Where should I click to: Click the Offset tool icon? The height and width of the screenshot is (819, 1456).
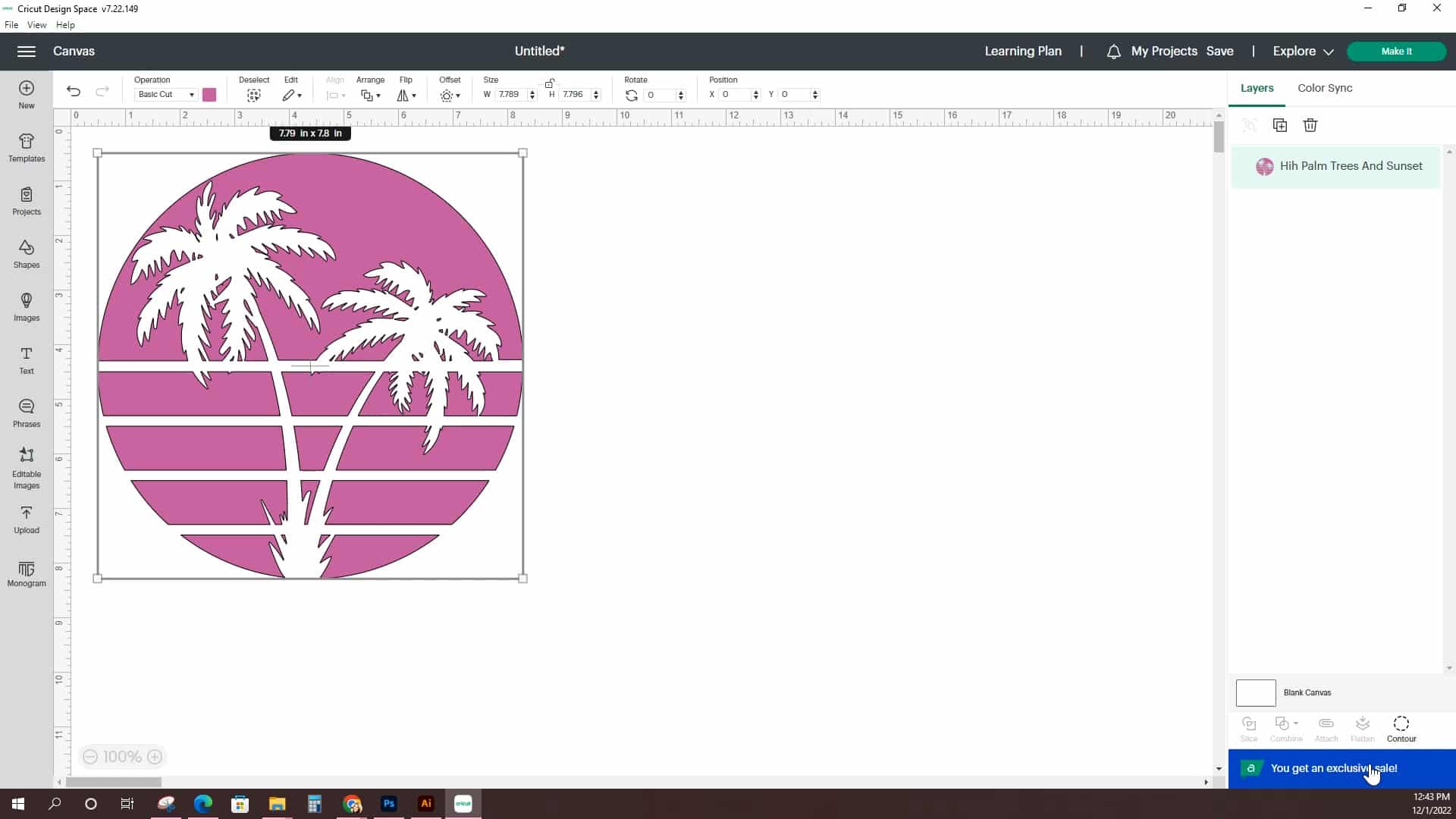[x=450, y=94]
